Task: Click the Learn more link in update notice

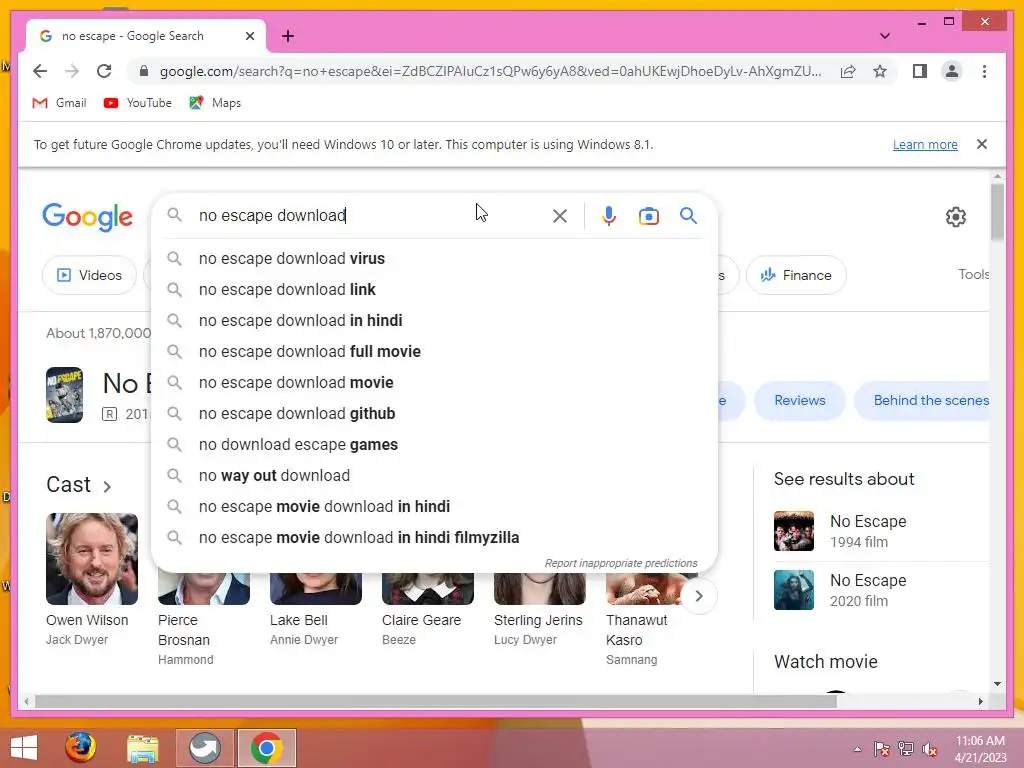Action: (925, 144)
